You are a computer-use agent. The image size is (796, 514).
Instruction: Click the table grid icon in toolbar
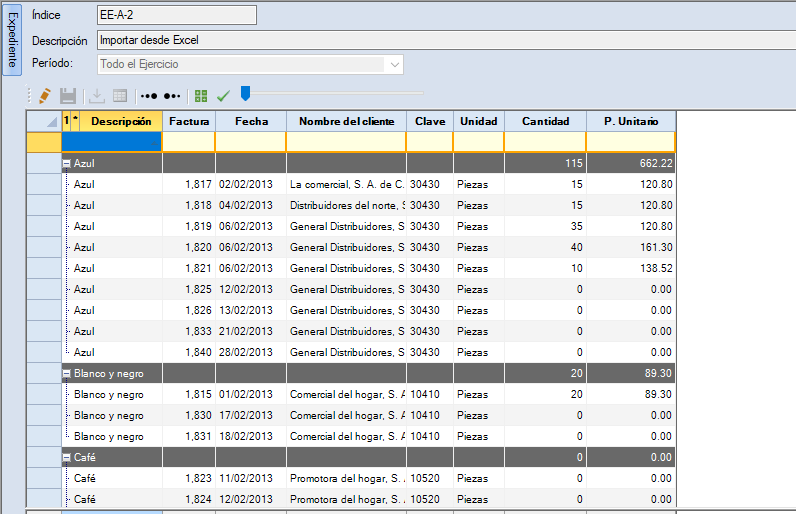[x=120, y=96]
